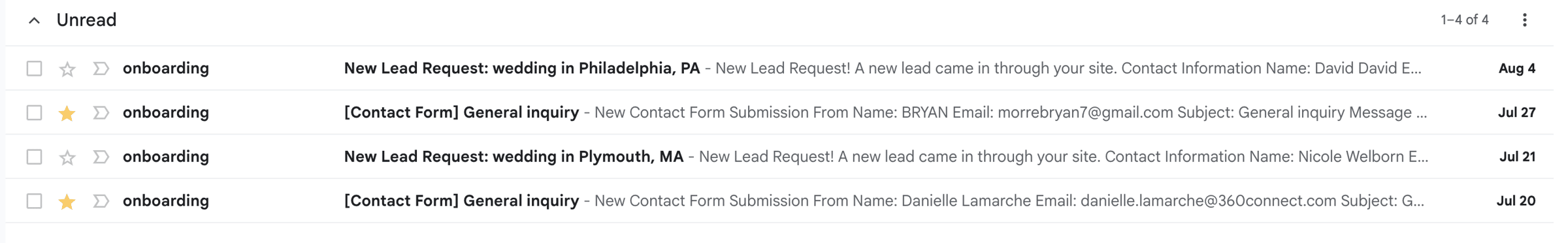This screenshot has width=1568, height=243.
Task: Open New Lead Request: wedding in Philadelphia, PA
Action: point(779,68)
